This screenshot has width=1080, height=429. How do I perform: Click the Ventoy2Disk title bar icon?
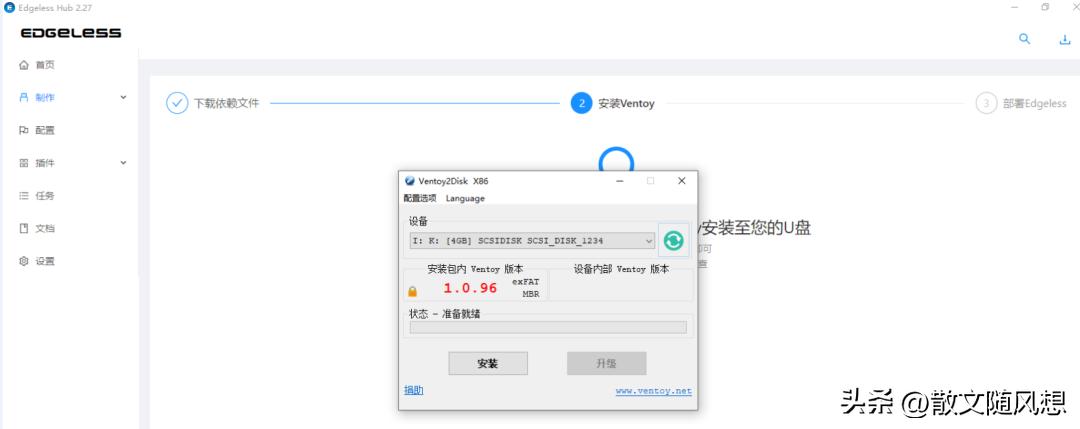click(410, 181)
